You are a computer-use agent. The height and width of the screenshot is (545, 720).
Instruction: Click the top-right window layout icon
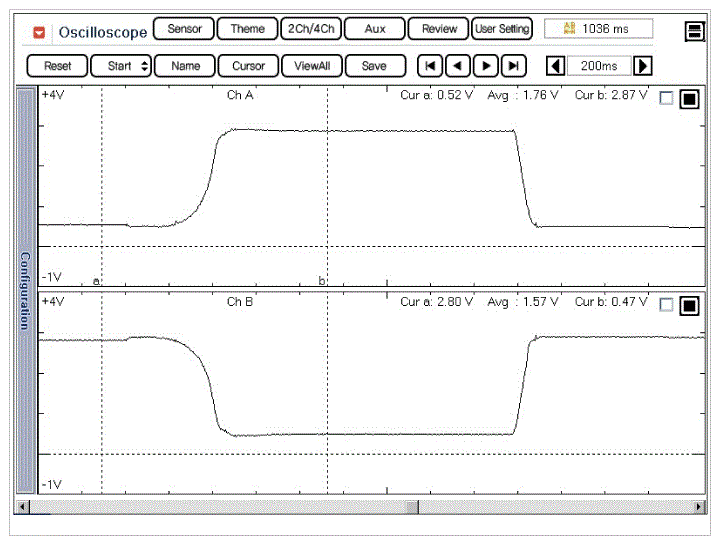pyautogui.click(x=695, y=32)
